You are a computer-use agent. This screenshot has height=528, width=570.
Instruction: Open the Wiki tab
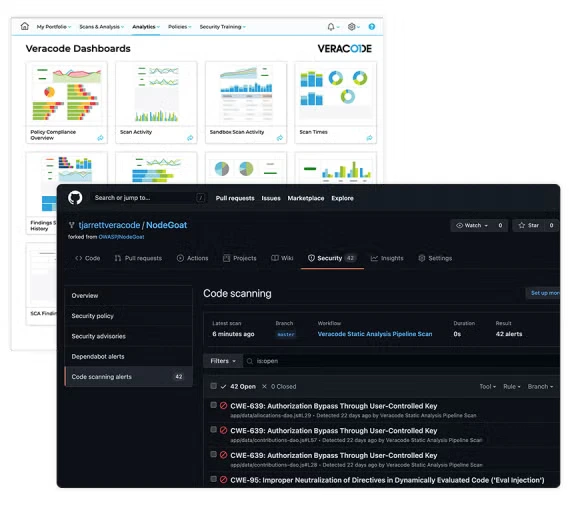click(282, 258)
